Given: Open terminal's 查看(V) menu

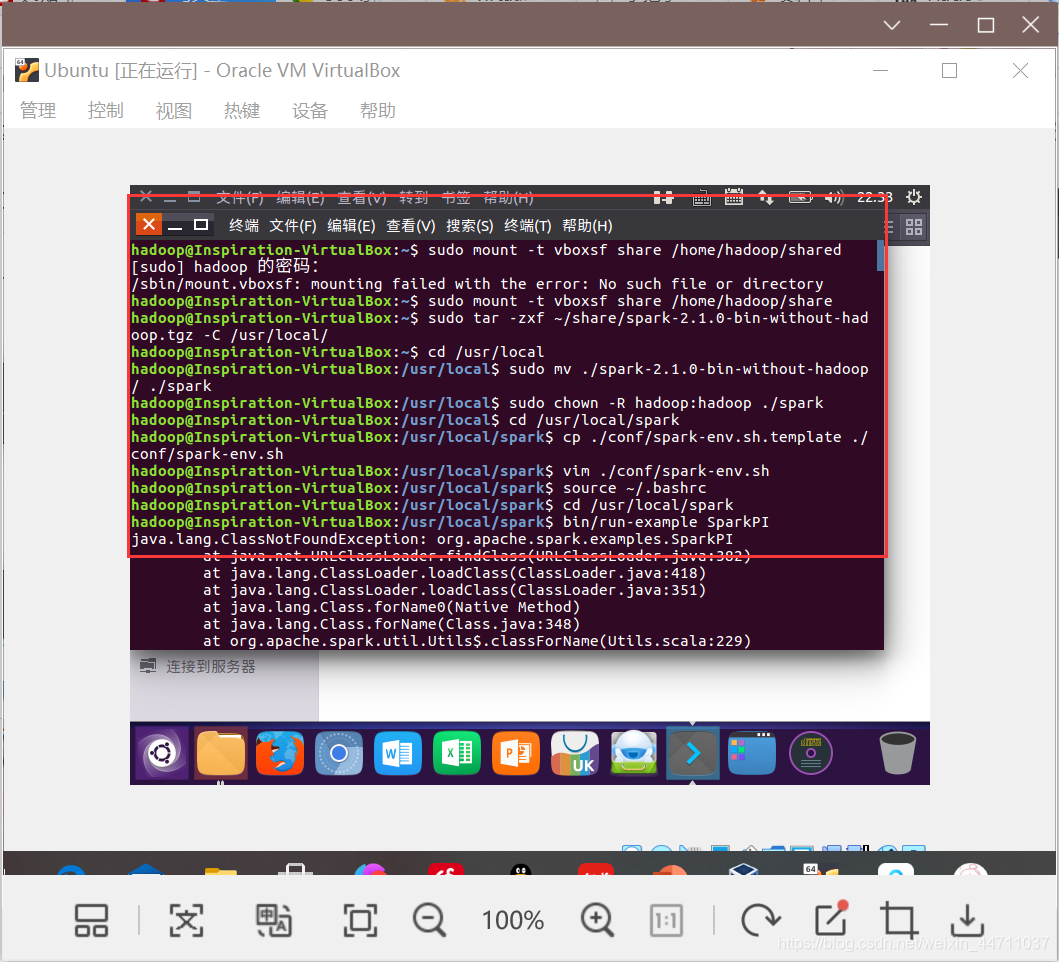Looking at the screenshot, I should tap(411, 226).
